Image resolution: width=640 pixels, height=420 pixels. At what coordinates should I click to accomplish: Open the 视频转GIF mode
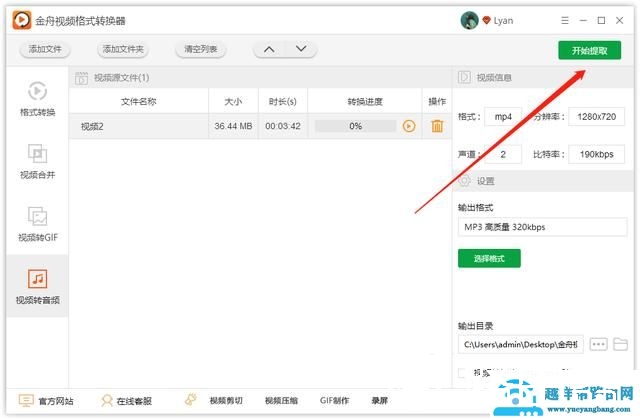click(37, 224)
